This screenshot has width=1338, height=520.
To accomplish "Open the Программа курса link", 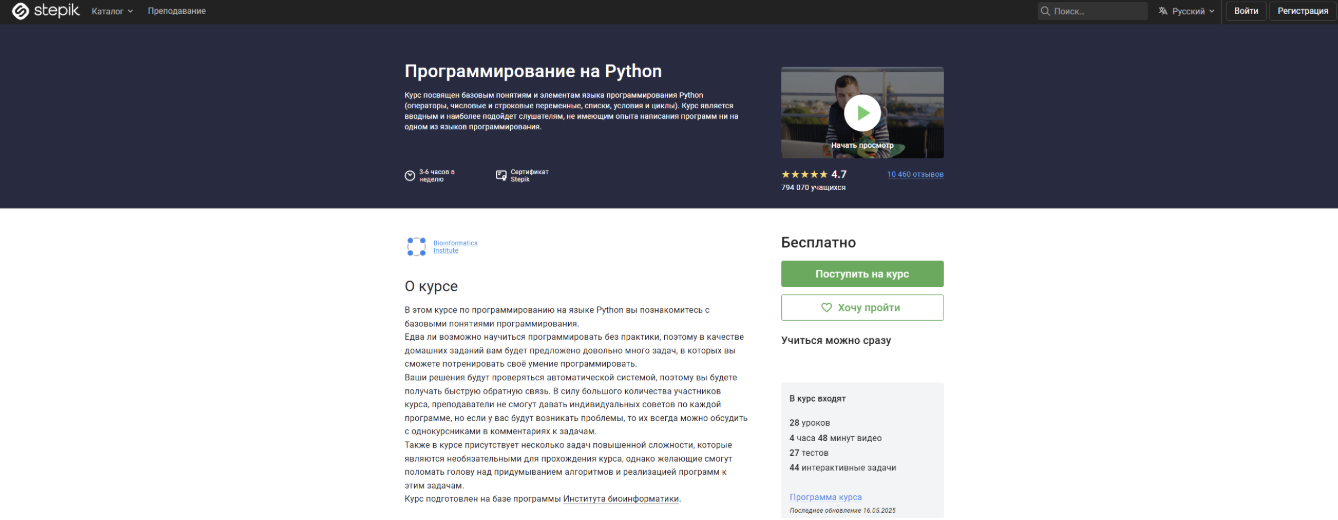I will coord(825,497).
